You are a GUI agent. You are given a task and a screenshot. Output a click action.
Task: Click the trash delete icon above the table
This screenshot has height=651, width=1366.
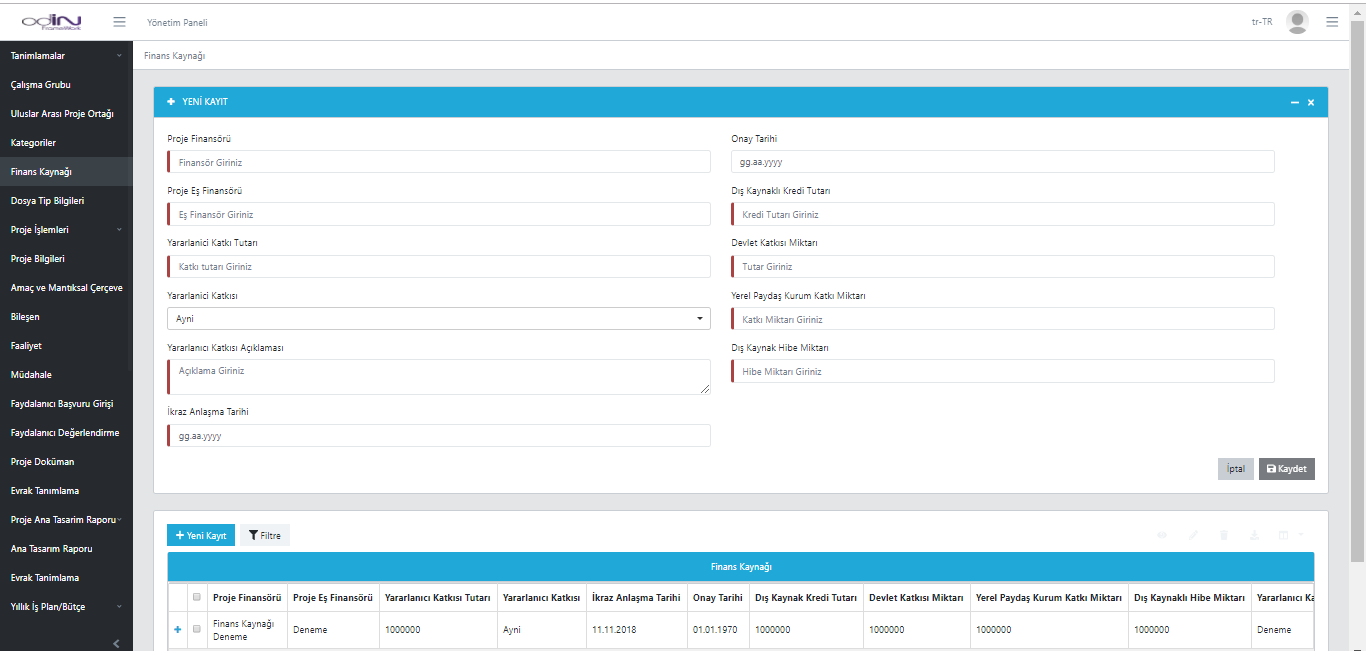click(1224, 535)
